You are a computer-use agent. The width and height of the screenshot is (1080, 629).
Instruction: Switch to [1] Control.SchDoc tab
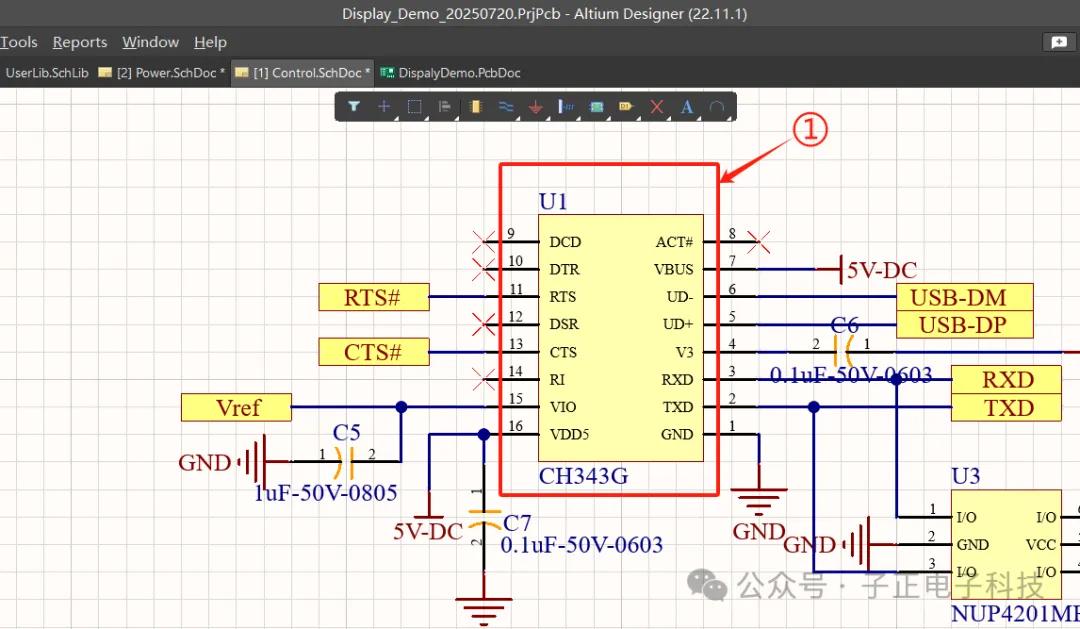302,73
